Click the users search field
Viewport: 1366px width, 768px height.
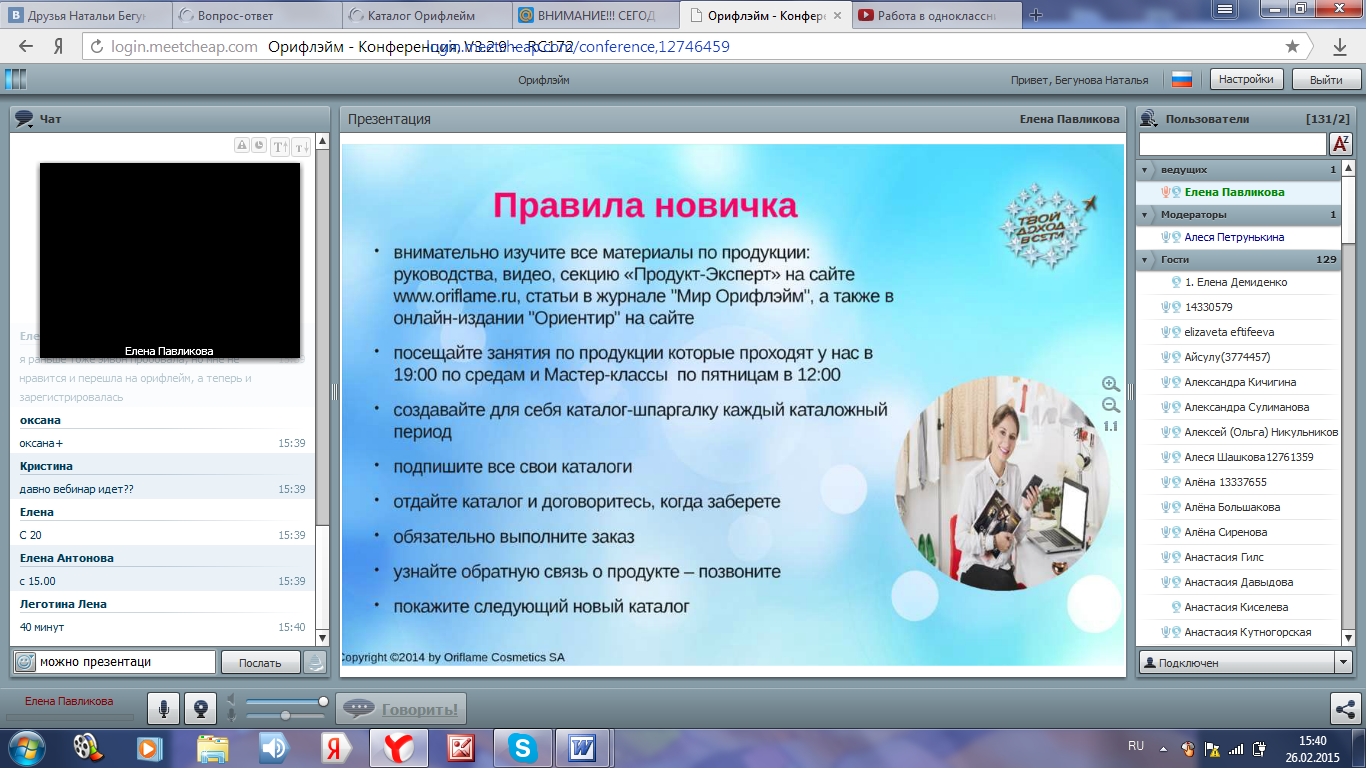click(1232, 145)
